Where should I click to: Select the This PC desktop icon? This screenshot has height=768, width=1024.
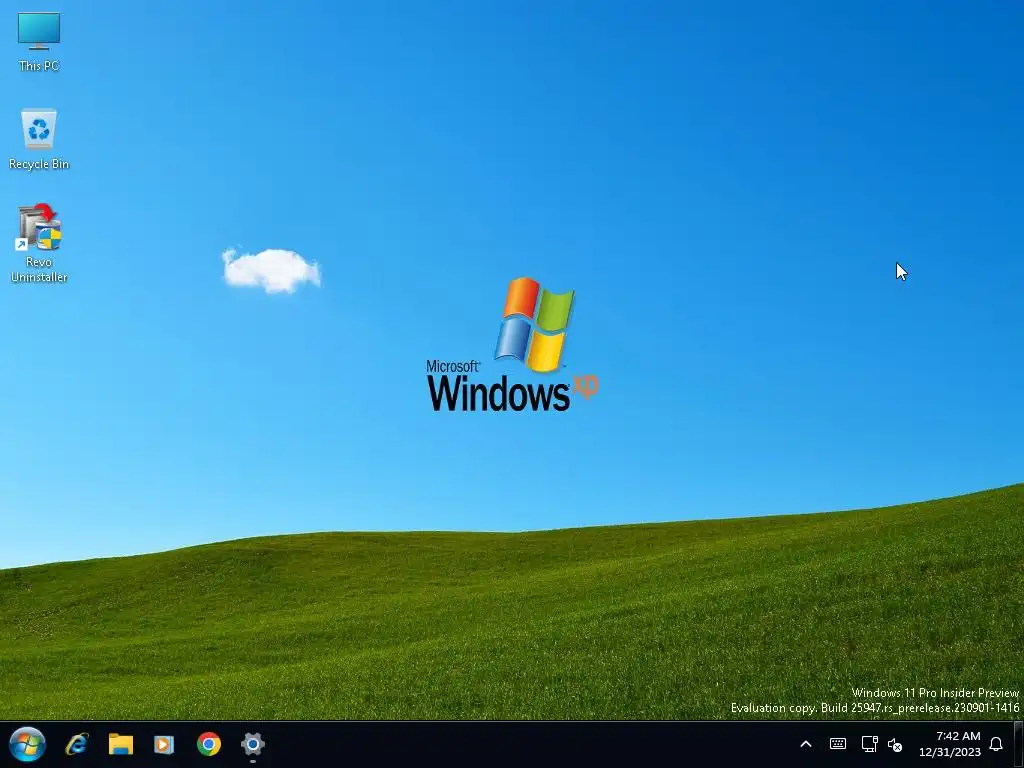[x=39, y=41]
